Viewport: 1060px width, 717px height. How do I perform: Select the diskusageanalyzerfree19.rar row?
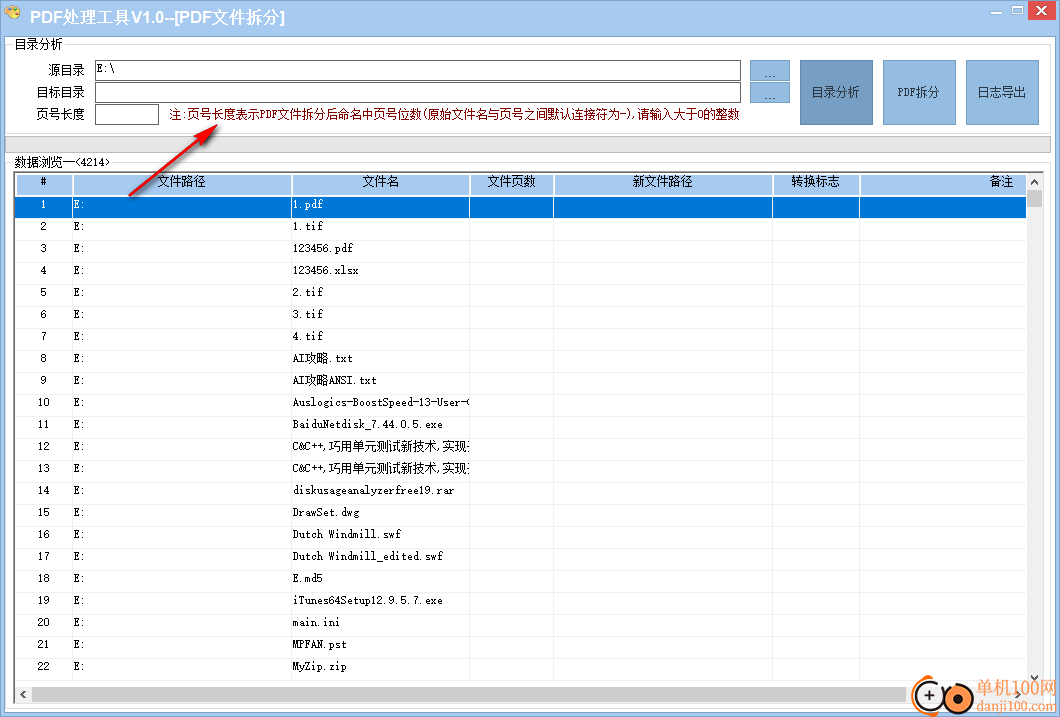(x=521, y=491)
